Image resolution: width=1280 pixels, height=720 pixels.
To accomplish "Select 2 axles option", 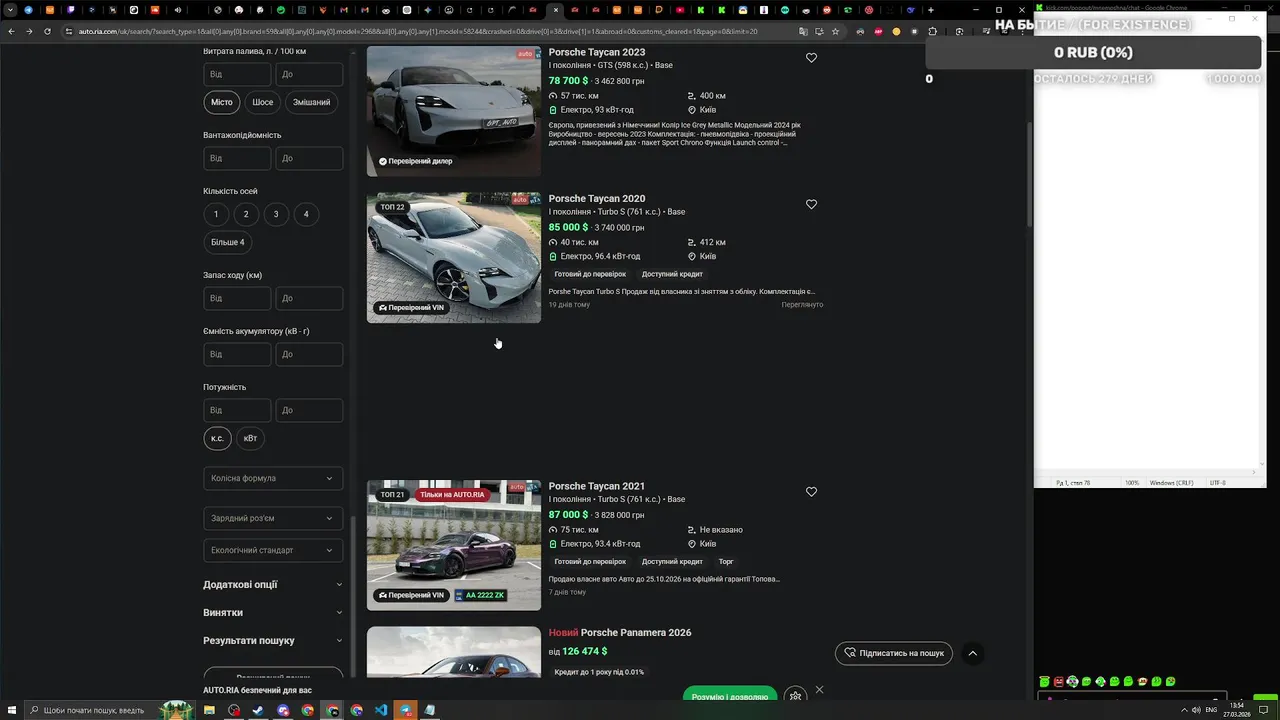I will tap(246, 214).
